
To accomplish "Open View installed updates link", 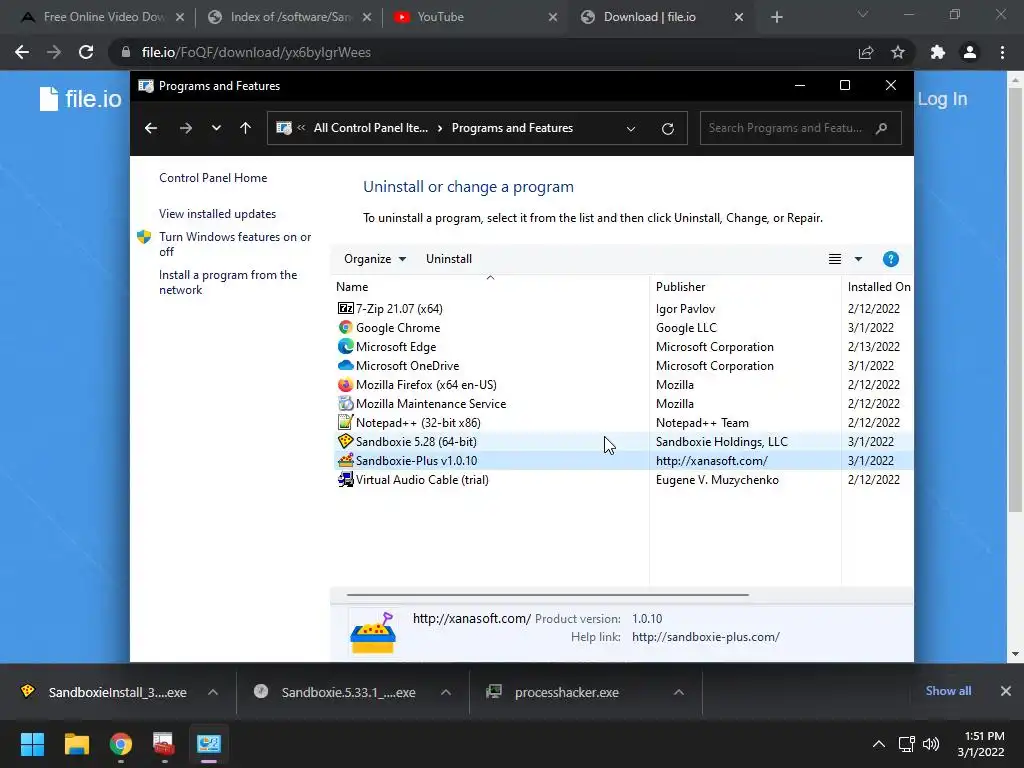I will tap(217, 214).
